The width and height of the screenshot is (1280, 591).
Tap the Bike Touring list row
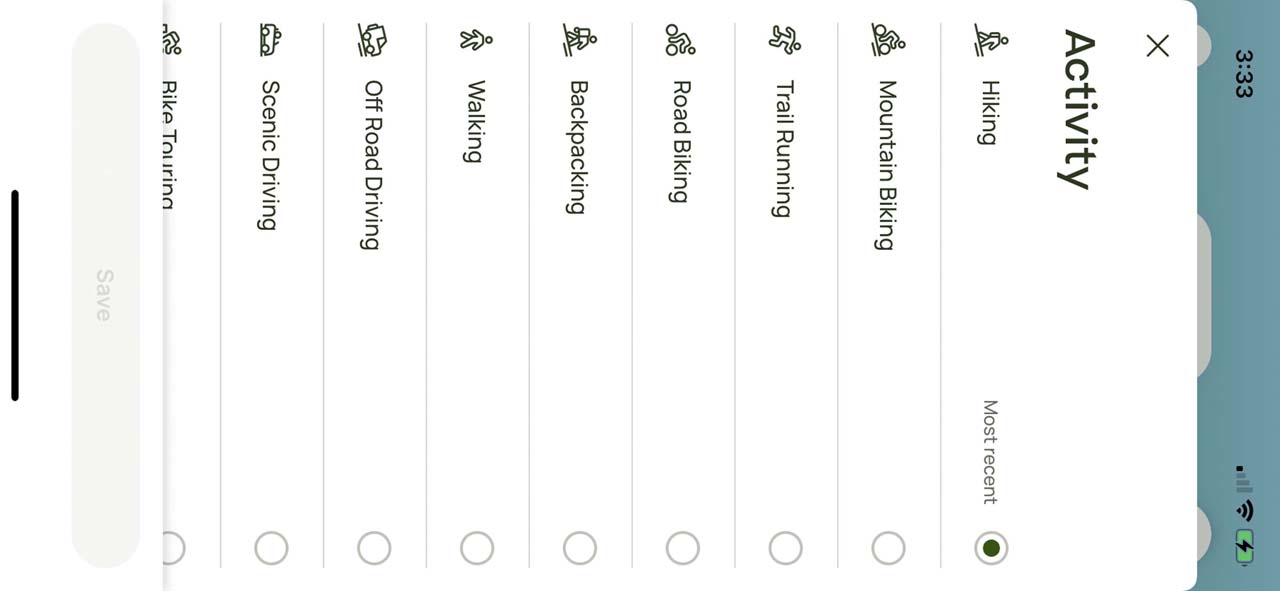(x=172, y=295)
